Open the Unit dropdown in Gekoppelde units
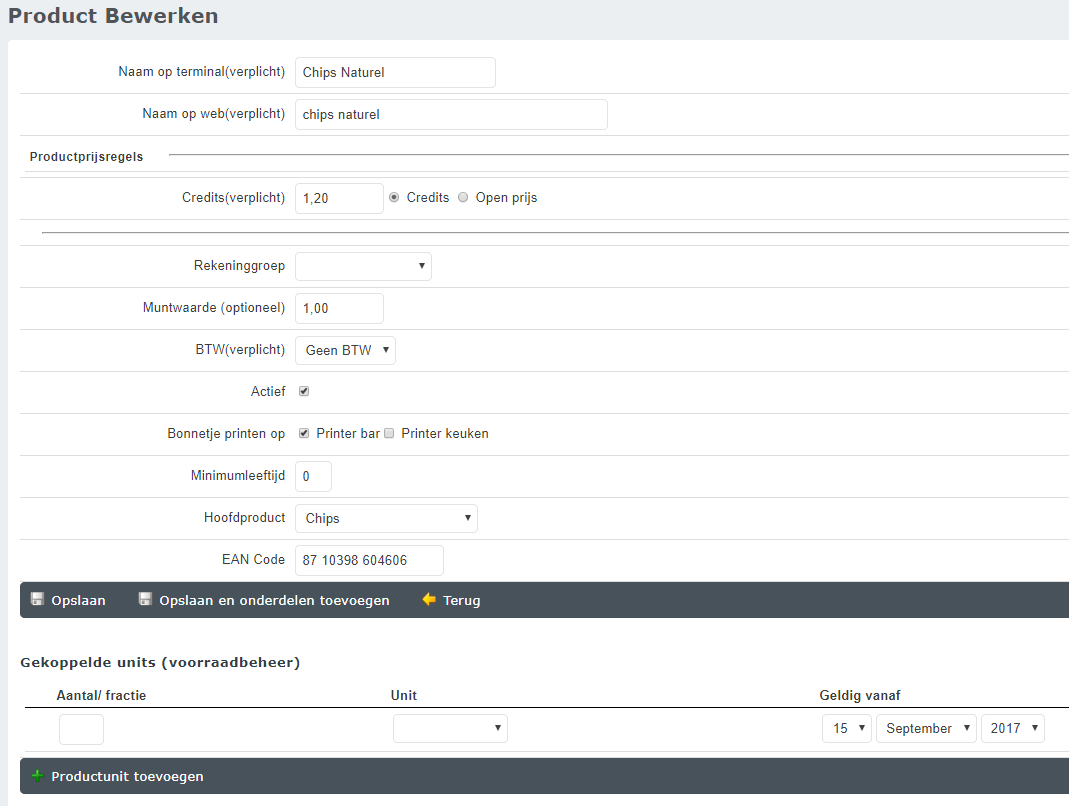Viewport: 1069px width, 806px height. (450, 729)
